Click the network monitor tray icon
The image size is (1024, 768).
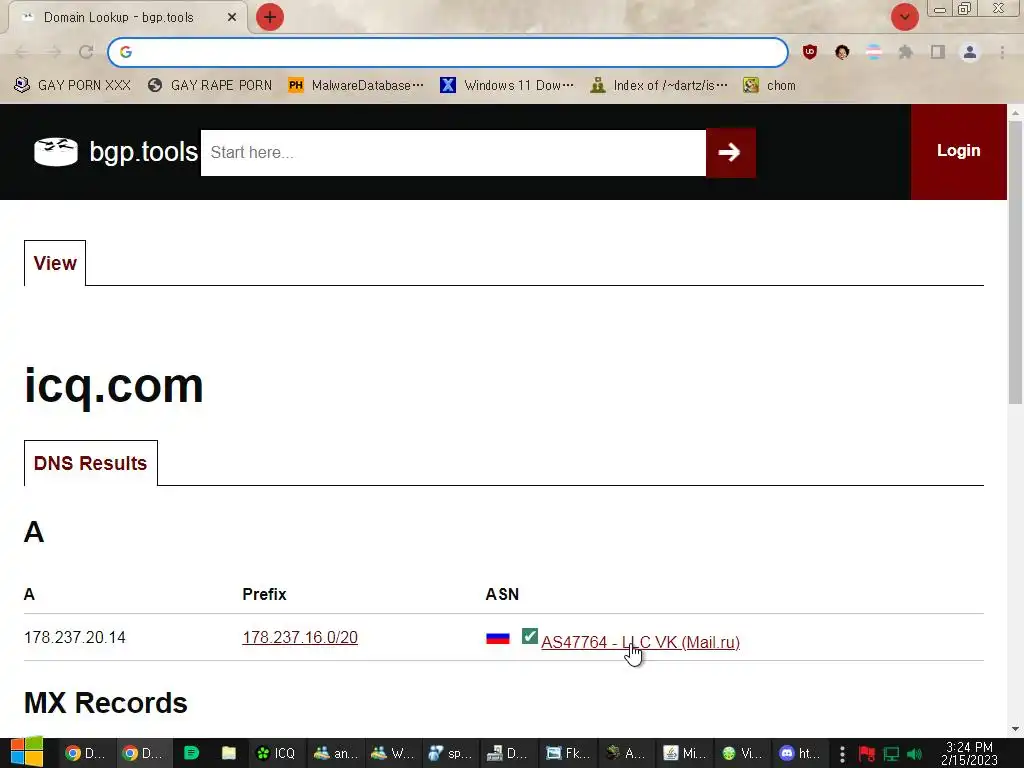(891, 754)
